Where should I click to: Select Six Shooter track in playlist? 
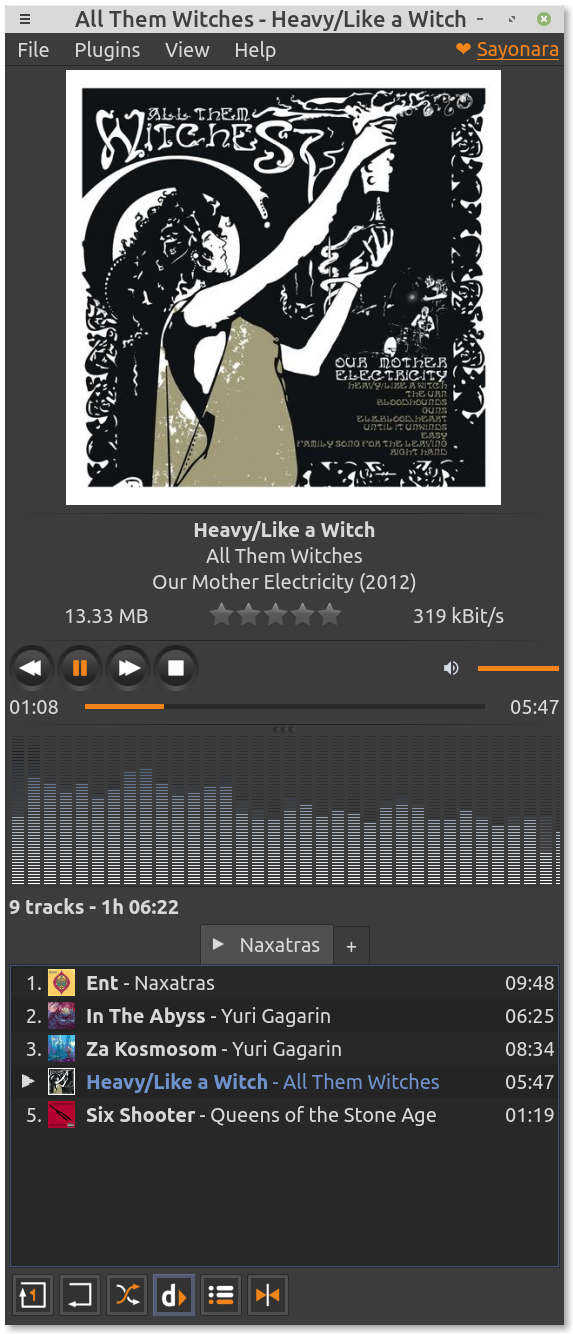(284, 1115)
